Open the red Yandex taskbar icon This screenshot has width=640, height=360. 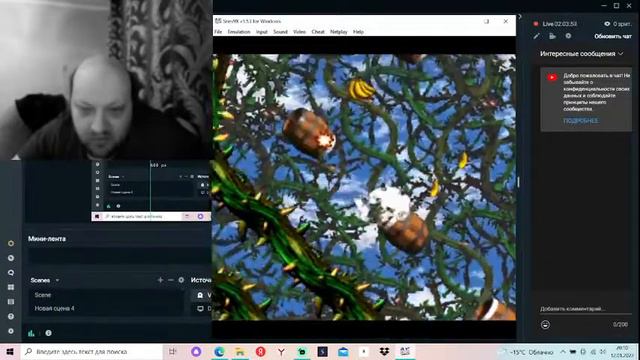[x=260, y=351]
